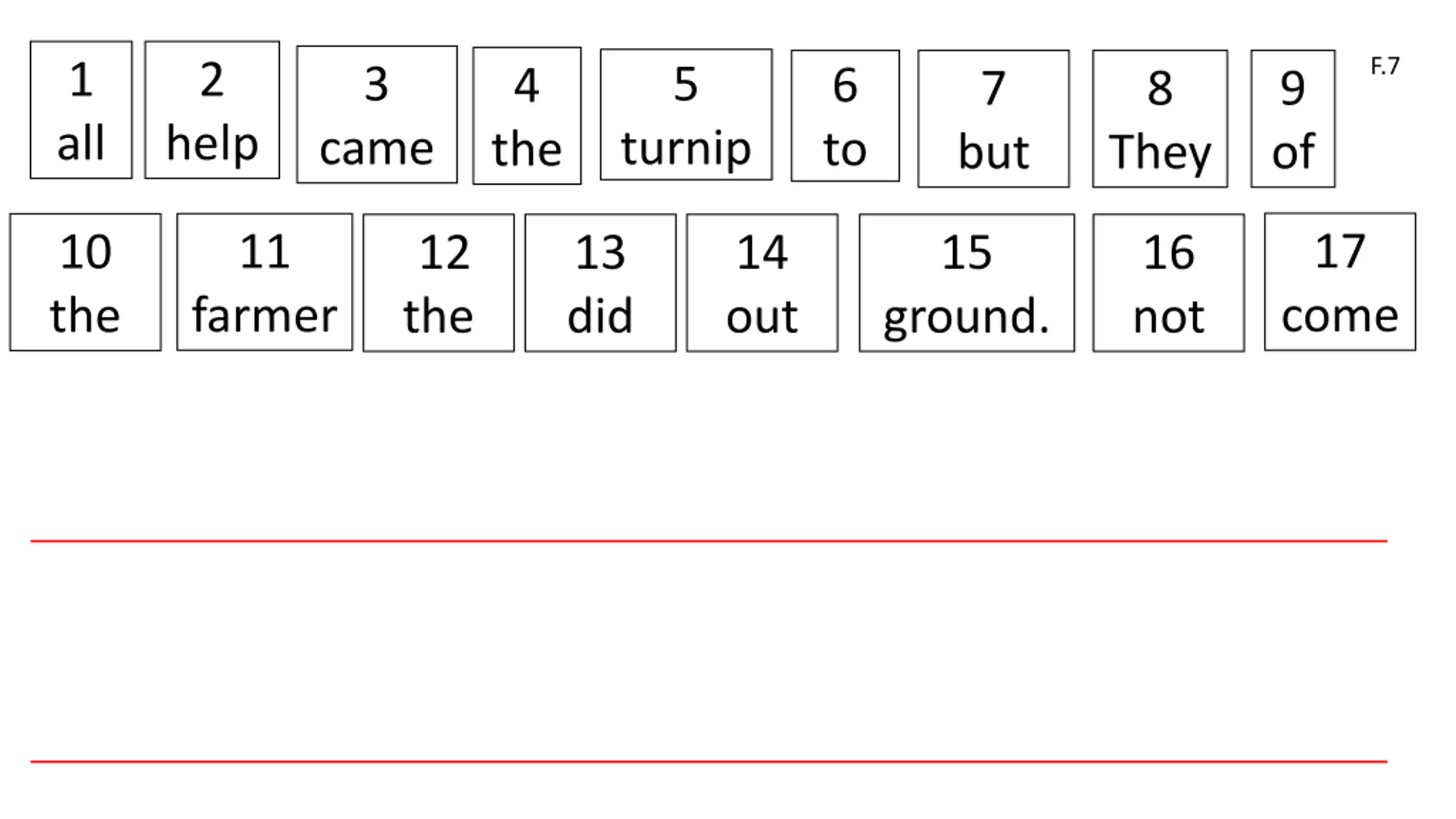Pick card 3 labeled 'came'

click(377, 114)
